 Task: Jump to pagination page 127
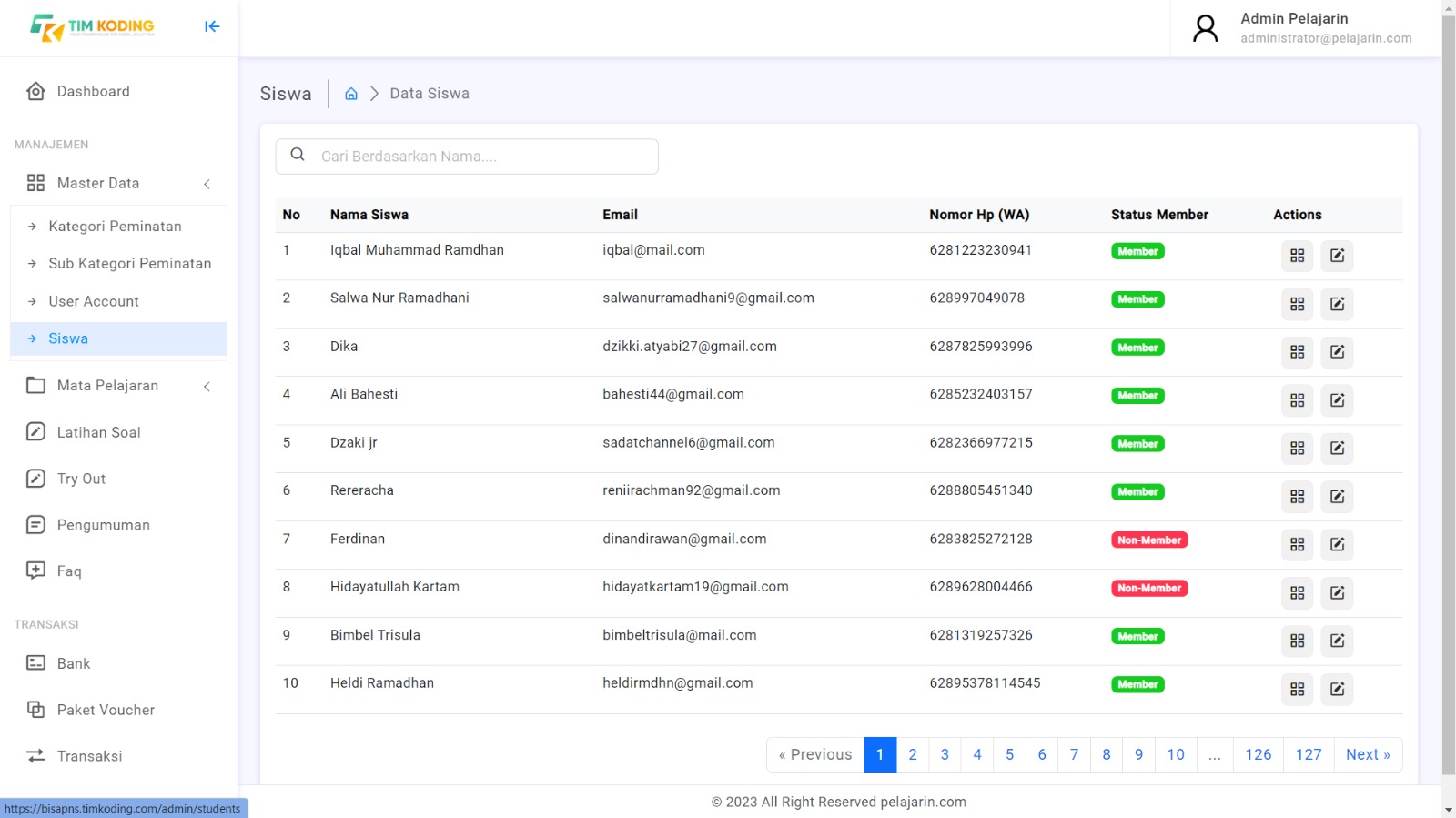click(1309, 754)
